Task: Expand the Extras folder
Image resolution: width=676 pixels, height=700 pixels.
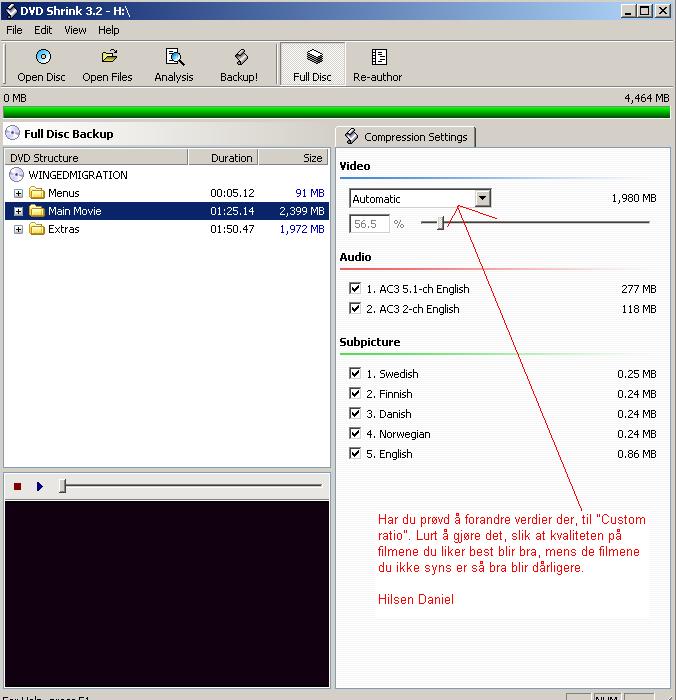Action: click(18, 229)
